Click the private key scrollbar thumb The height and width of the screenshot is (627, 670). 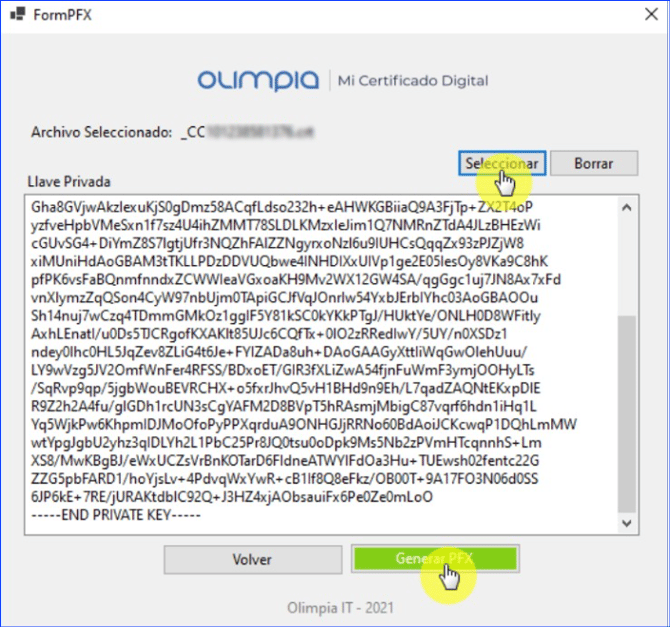(627, 414)
